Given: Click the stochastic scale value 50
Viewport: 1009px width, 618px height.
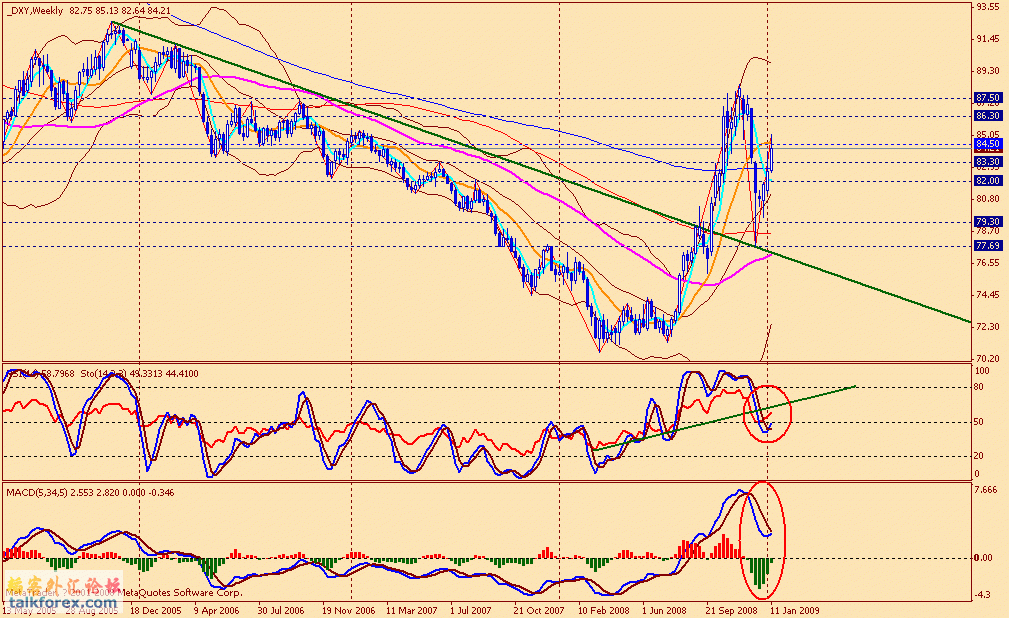Looking at the screenshot, I should click(x=979, y=422).
